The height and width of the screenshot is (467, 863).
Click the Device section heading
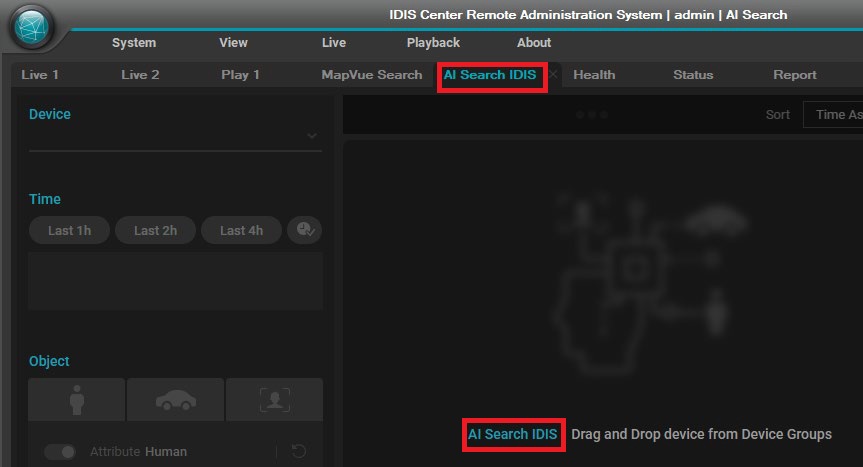coord(50,114)
